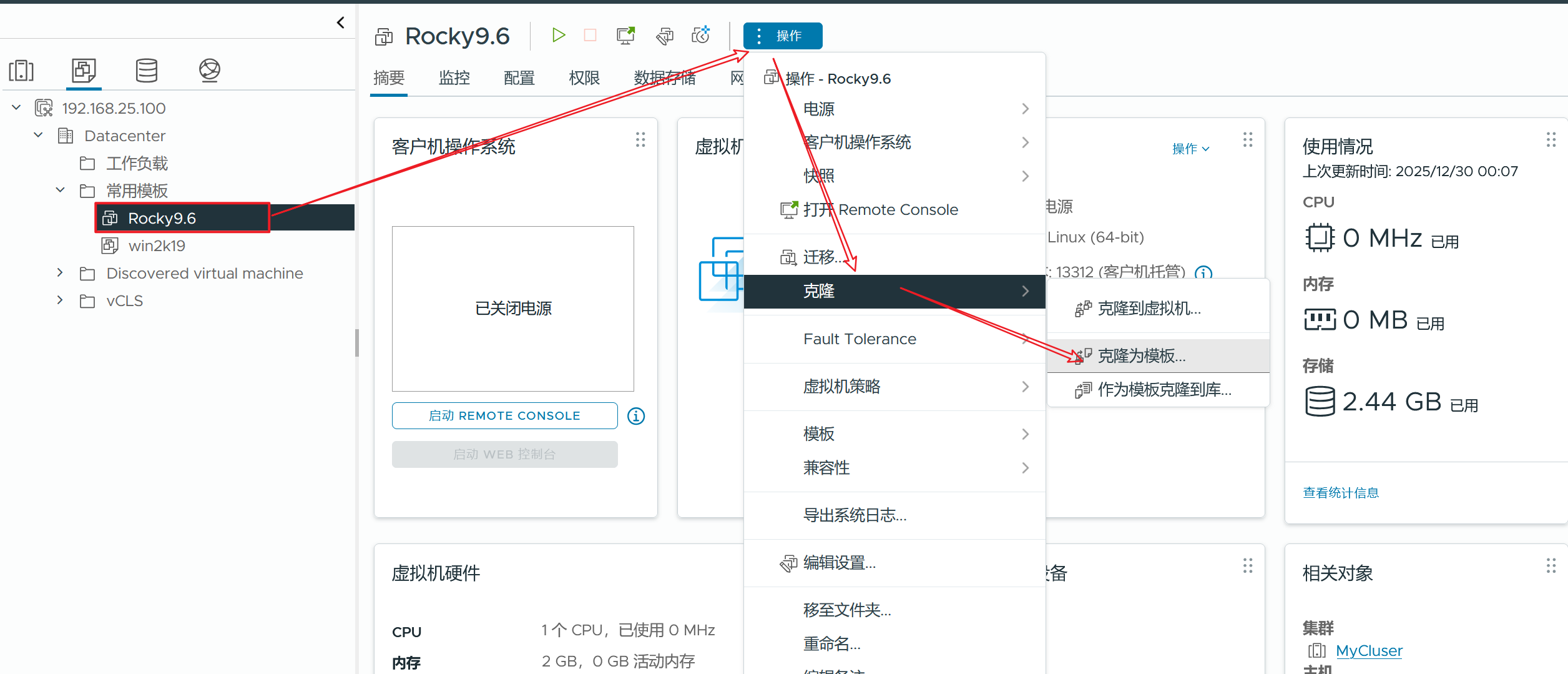Click the cluster icon beside MyCluser
Screen dimensions: 1568x674
click(x=1317, y=651)
